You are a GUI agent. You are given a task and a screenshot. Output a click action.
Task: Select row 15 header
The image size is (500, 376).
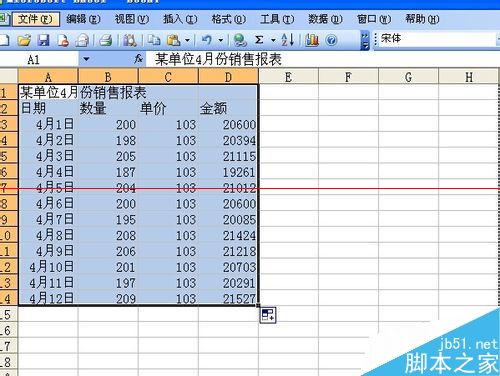pyautogui.click(x=9, y=314)
